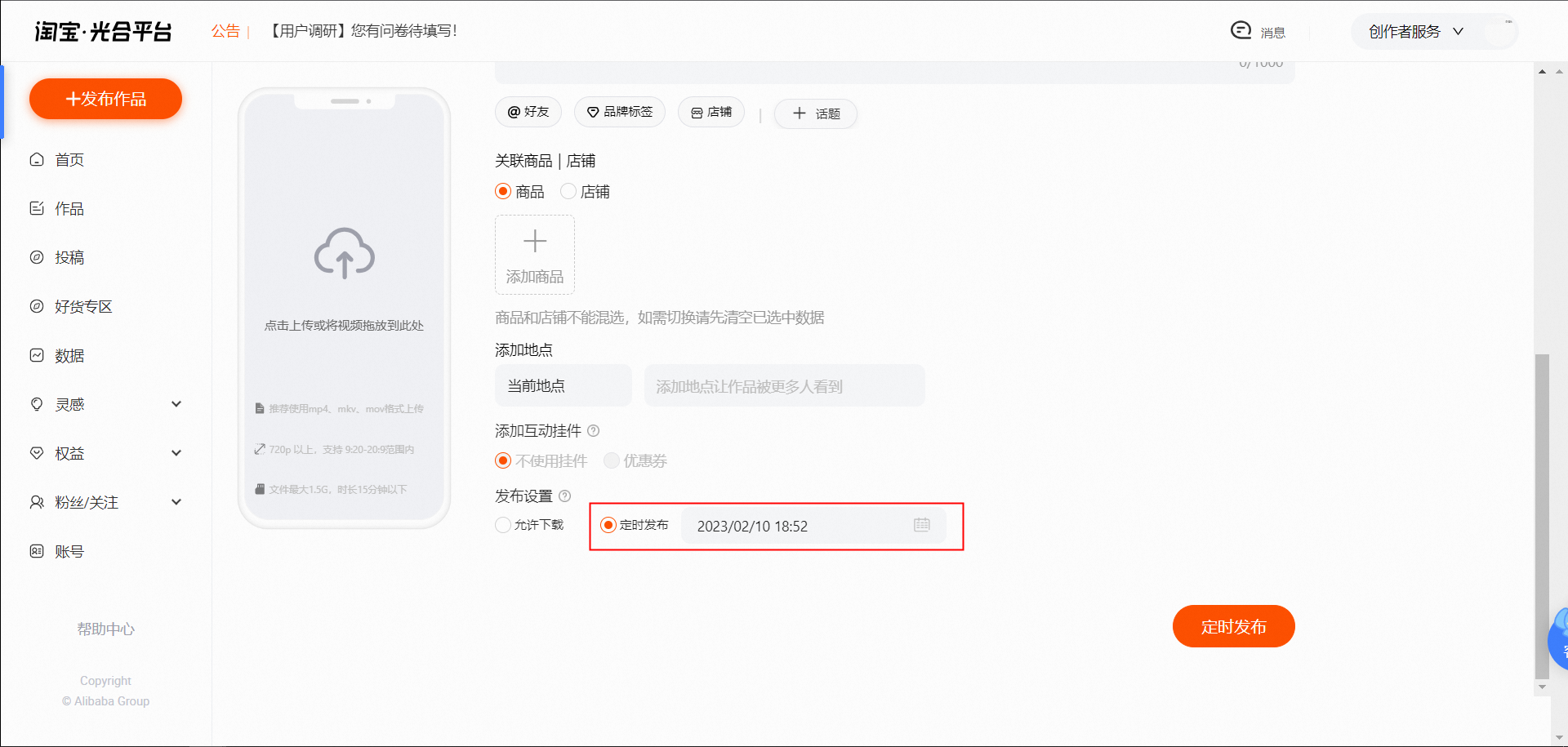Select 不使用挂件 radio option
1568x747 pixels.
tap(503, 461)
